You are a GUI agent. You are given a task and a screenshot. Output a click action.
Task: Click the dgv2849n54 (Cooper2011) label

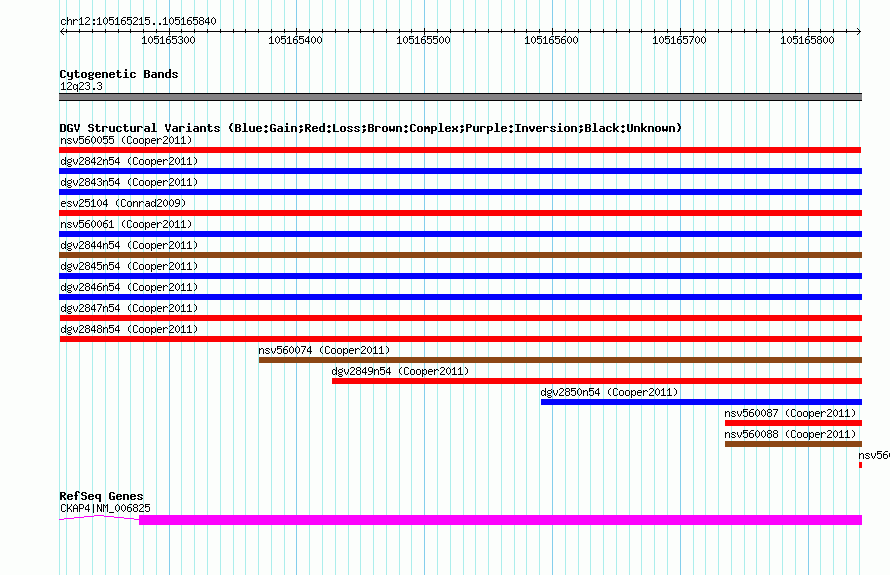click(400, 371)
